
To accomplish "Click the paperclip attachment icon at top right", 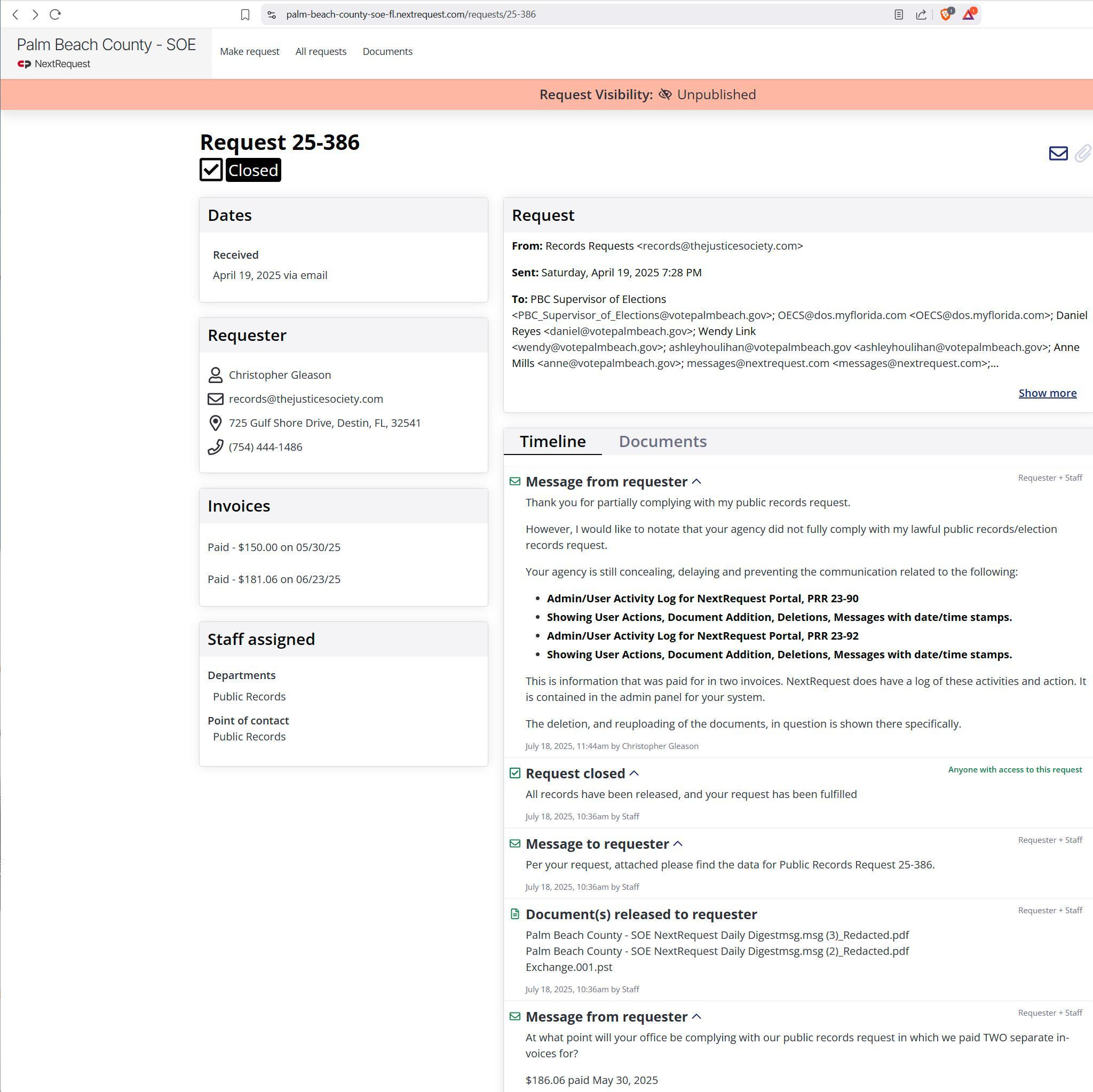I will pyautogui.click(x=1083, y=153).
